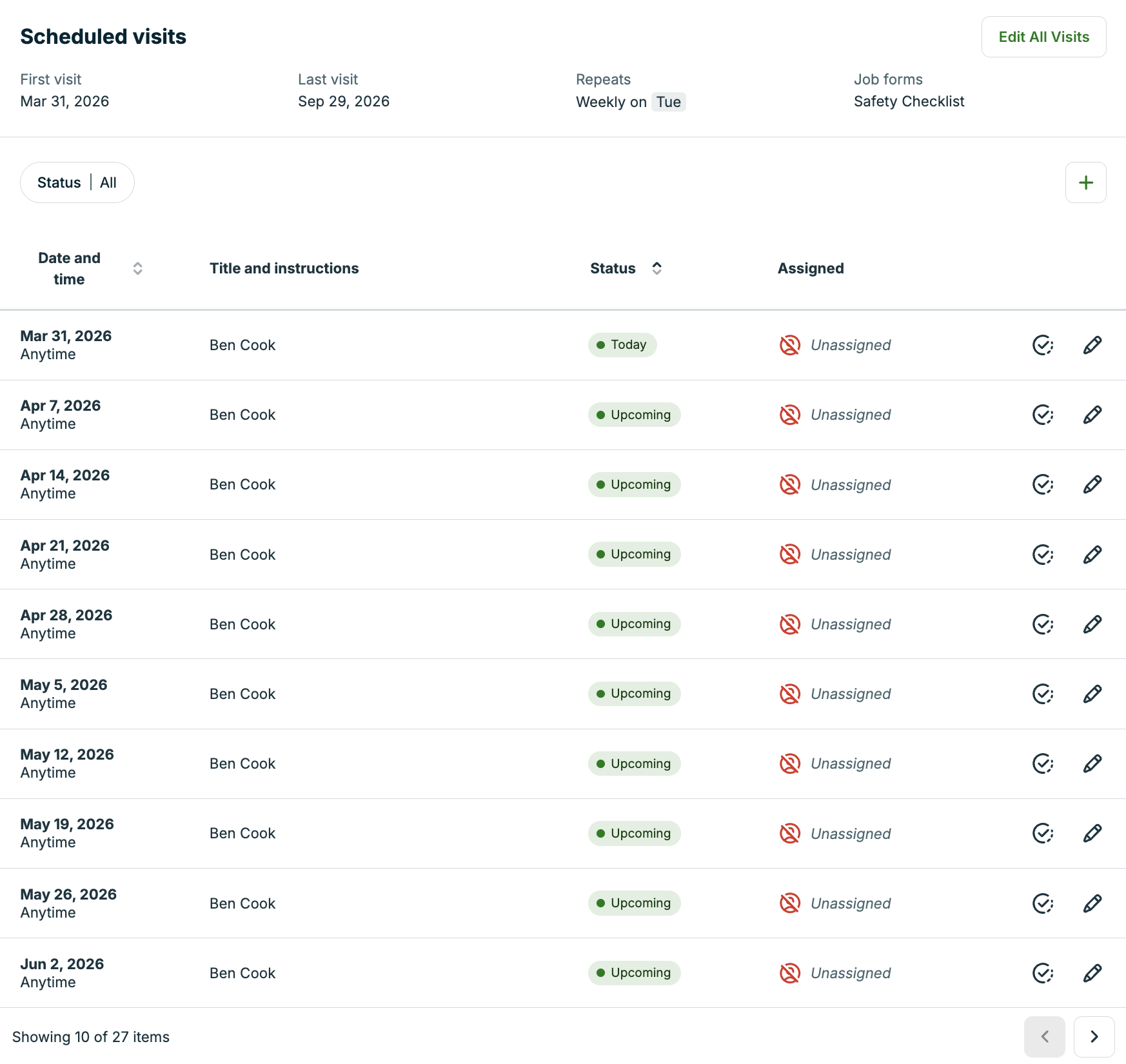Sort by Date and time column arrows
The image size is (1126, 1064).
tap(137, 268)
